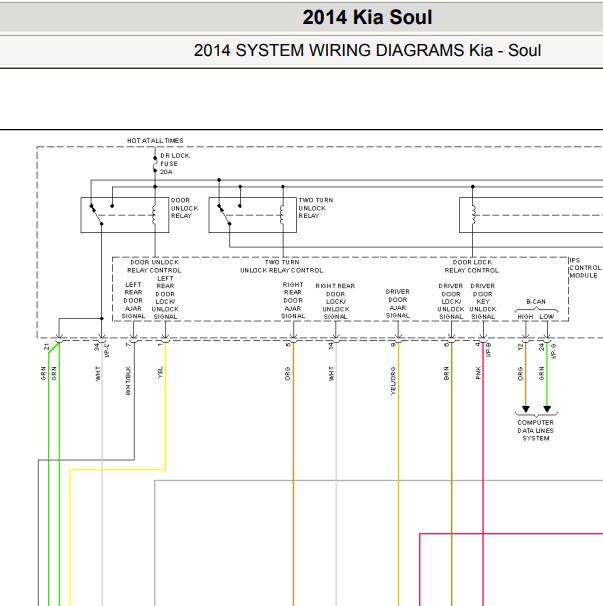
Task: Select the "LOW" label under B-CAN
Action: pyautogui.click(x=547, y=317)
